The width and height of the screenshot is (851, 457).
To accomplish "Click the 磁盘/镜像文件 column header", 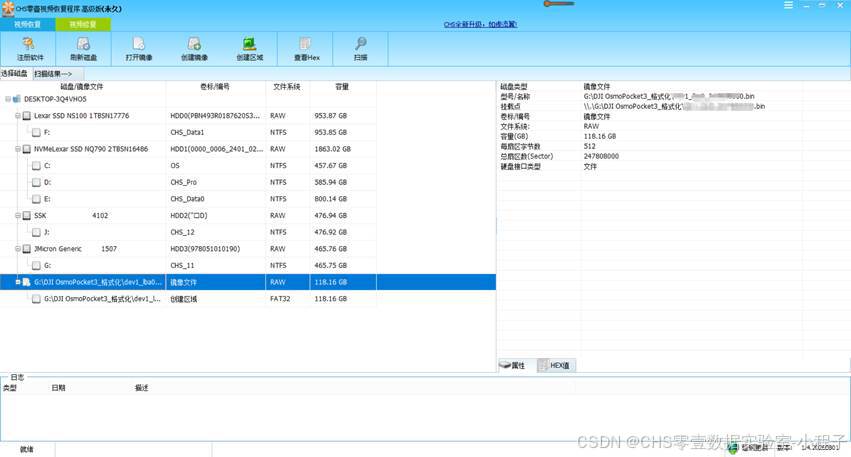I will pyautogui.click(x=82, y=87).
